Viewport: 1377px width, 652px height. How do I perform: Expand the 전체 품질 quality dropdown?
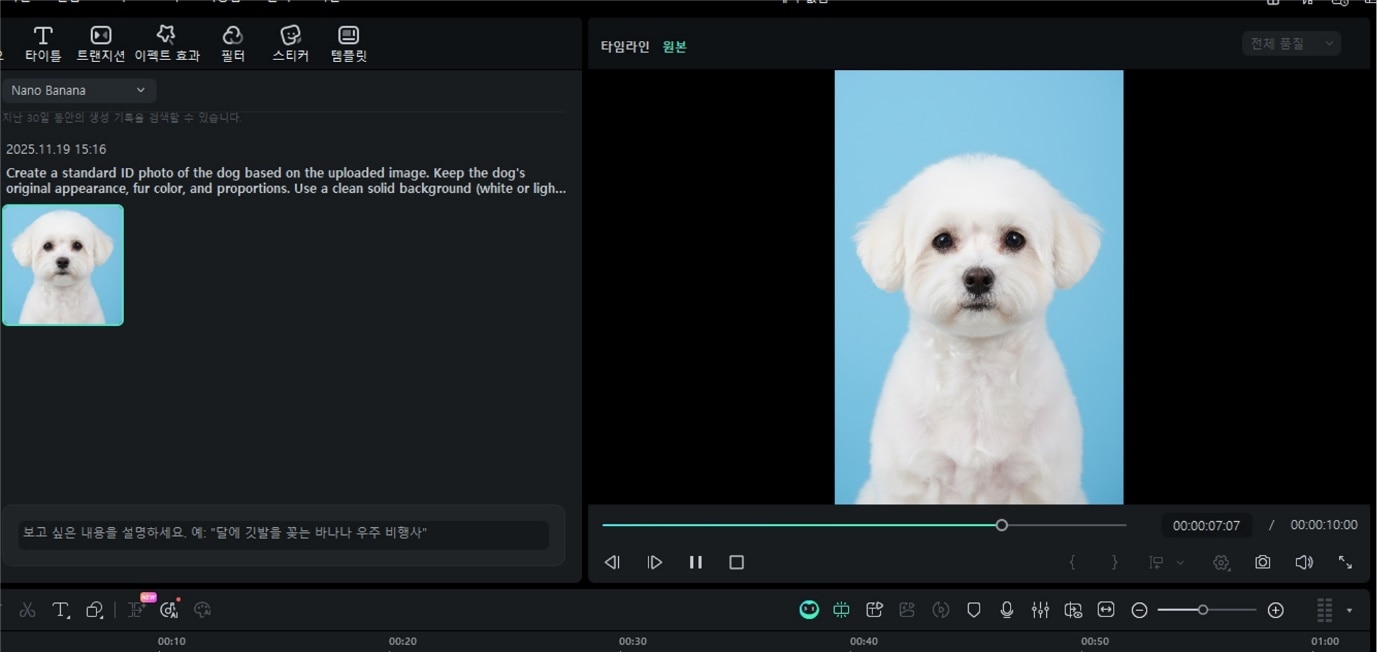[1291, 43]
